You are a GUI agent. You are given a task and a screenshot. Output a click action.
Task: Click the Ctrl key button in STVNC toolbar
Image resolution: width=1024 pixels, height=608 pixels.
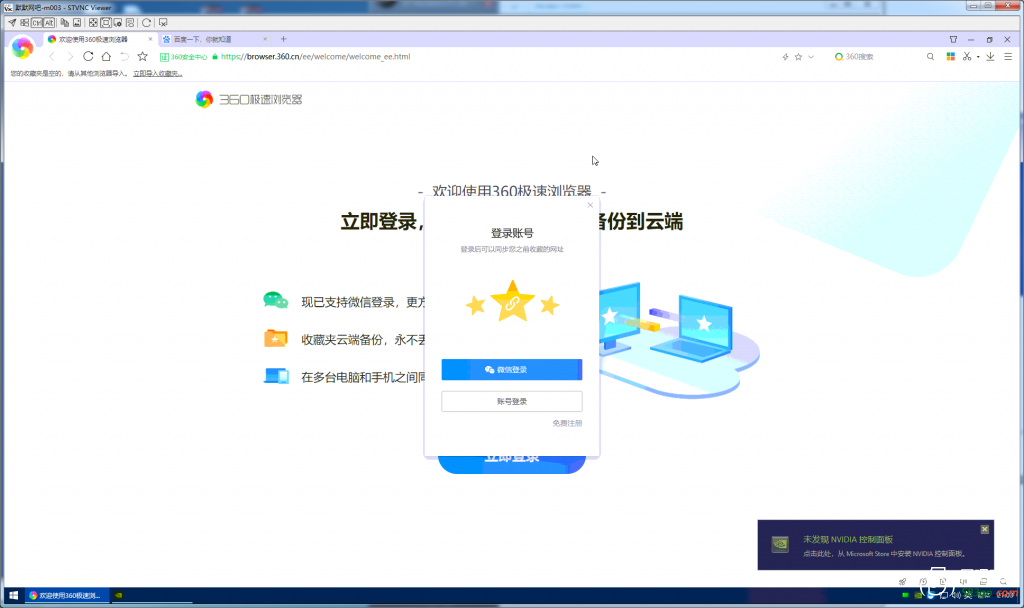point(37,23)
